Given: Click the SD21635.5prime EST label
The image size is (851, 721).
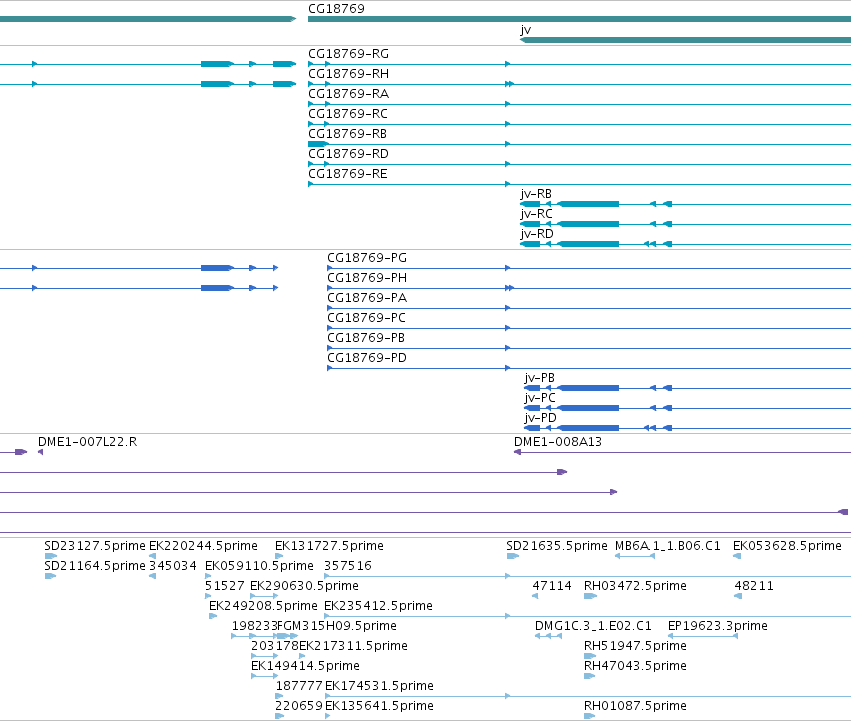Looking at the screenshot, I should (x=557, y=546).
